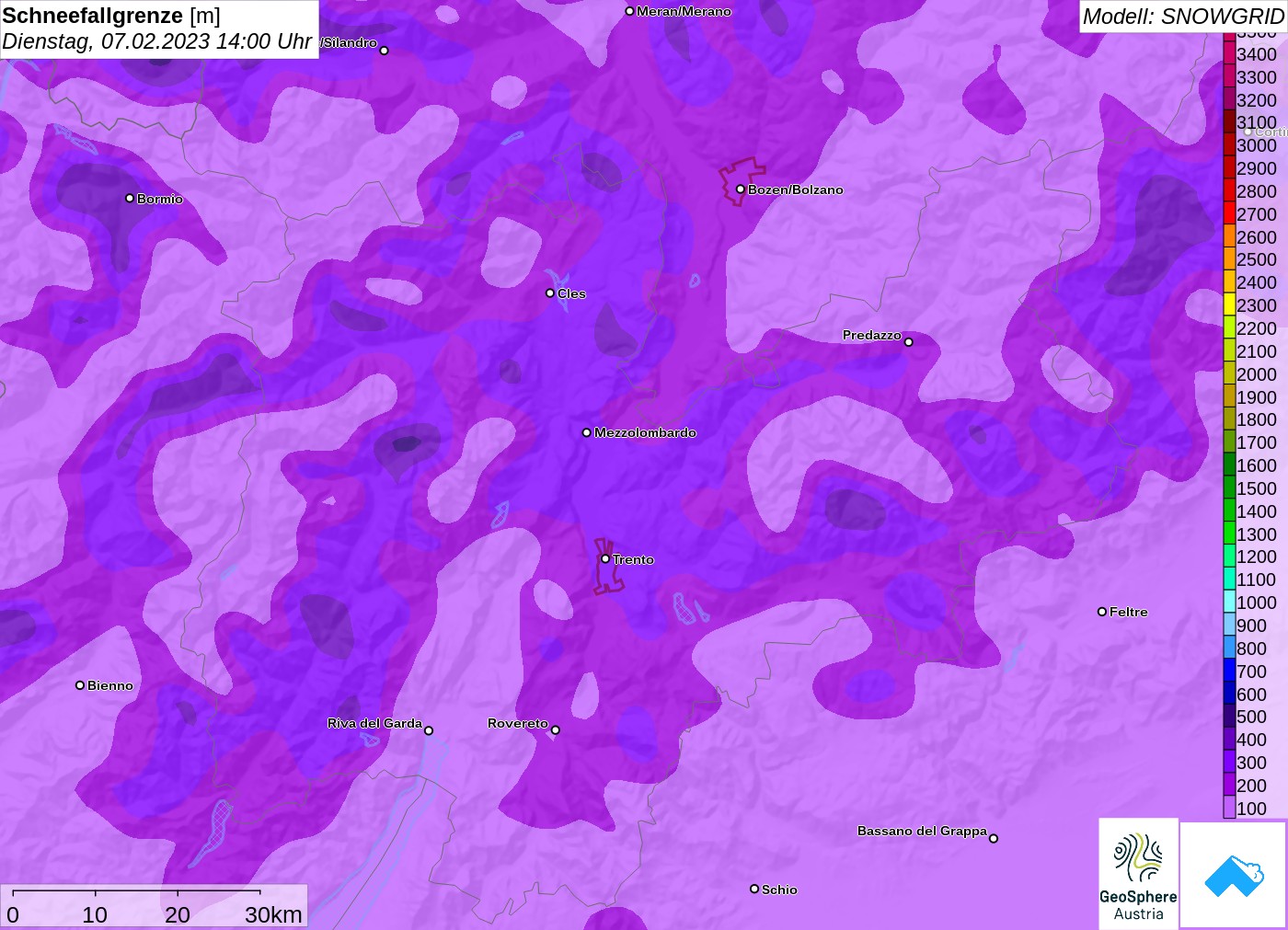
Task: Select the Bozen/Bolzano city marker
Action: tap(741, 189)
